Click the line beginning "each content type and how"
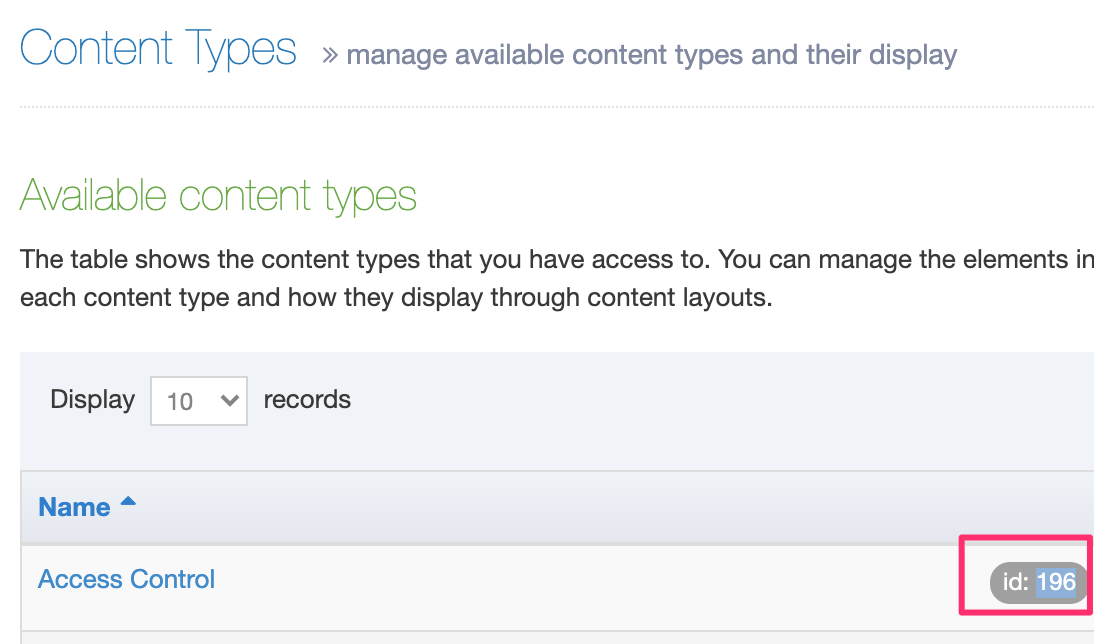 396,299
